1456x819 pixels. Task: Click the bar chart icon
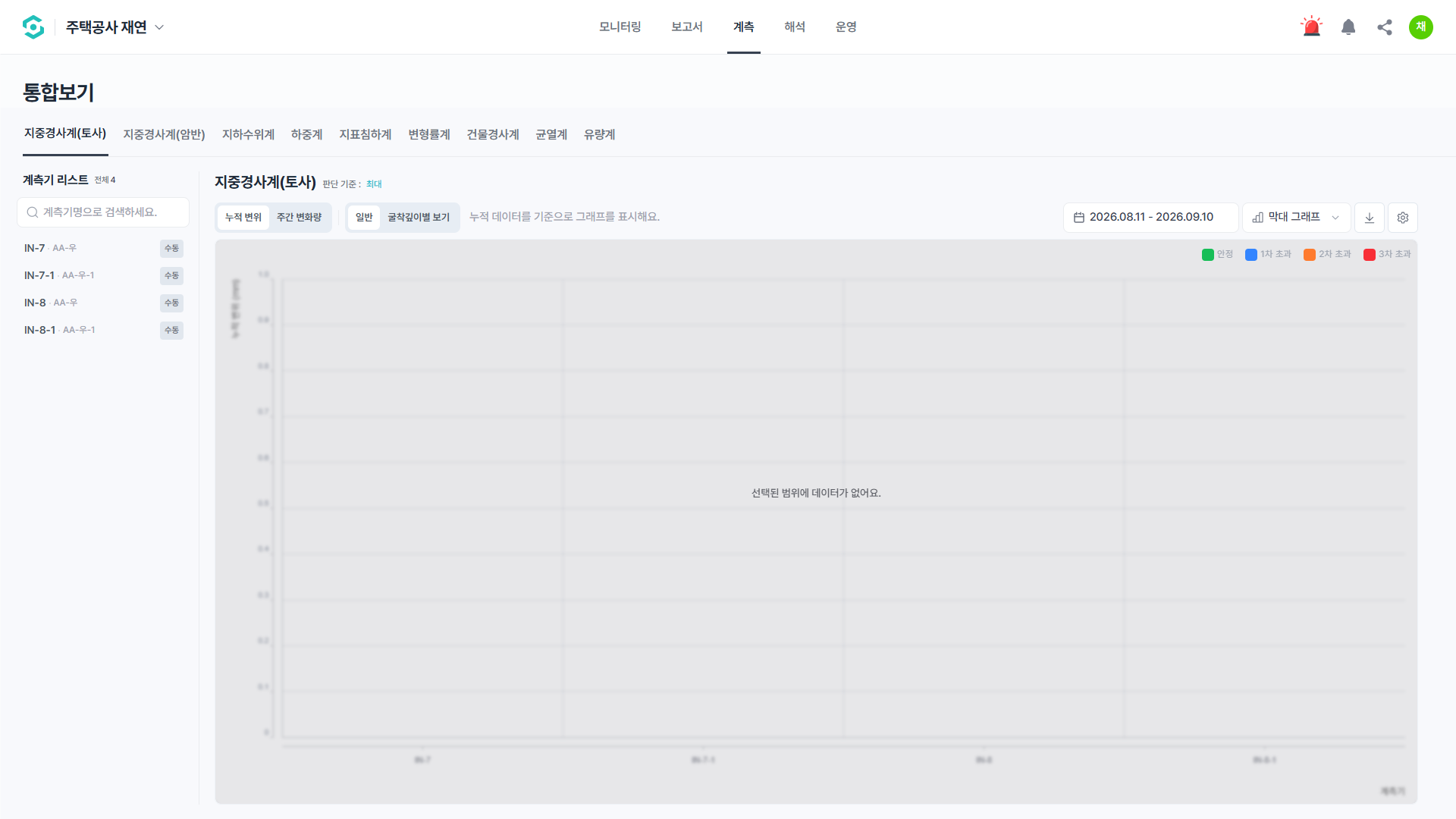(x=1258, y=218)
